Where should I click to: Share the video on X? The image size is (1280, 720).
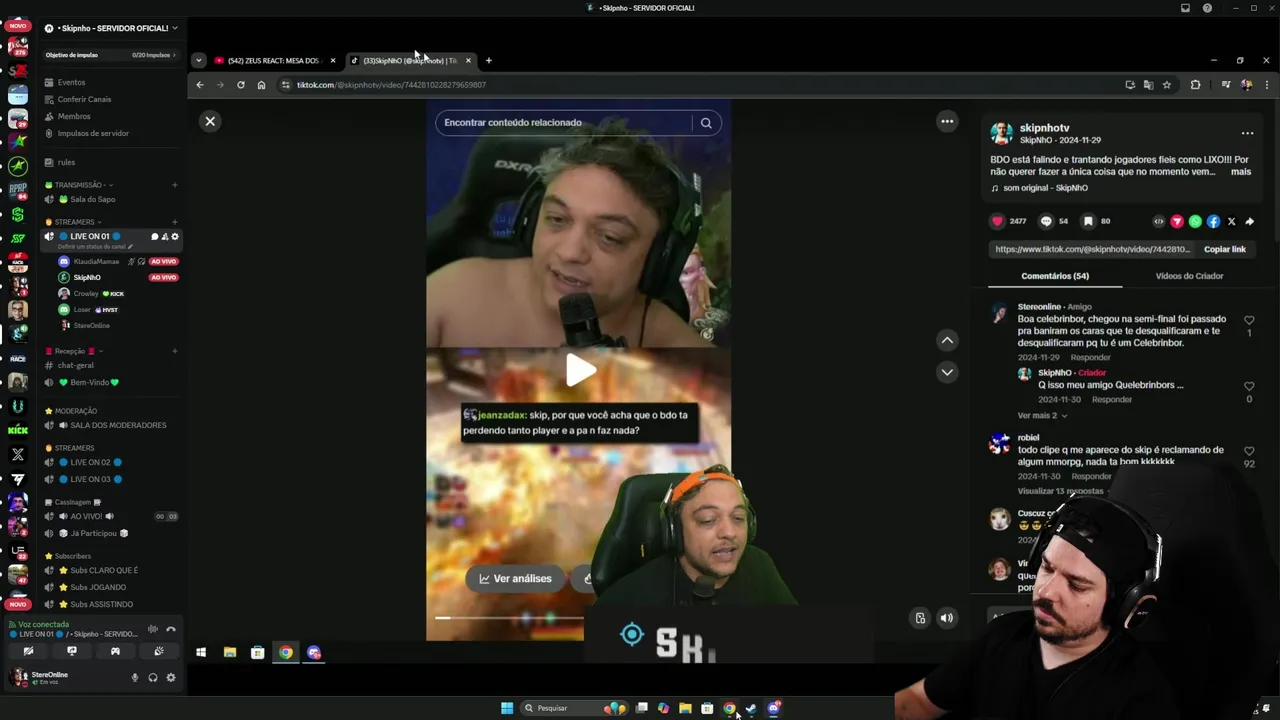[x=1231, y=221]
